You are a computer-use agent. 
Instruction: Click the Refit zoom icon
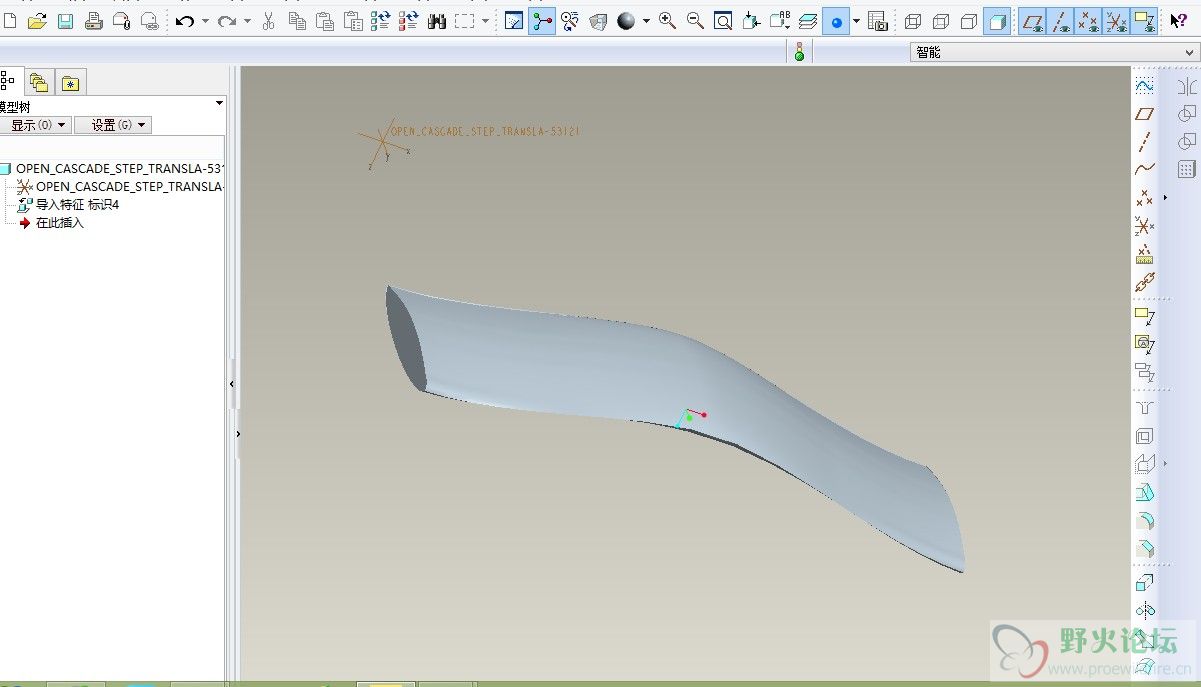(x=723, y=21)
